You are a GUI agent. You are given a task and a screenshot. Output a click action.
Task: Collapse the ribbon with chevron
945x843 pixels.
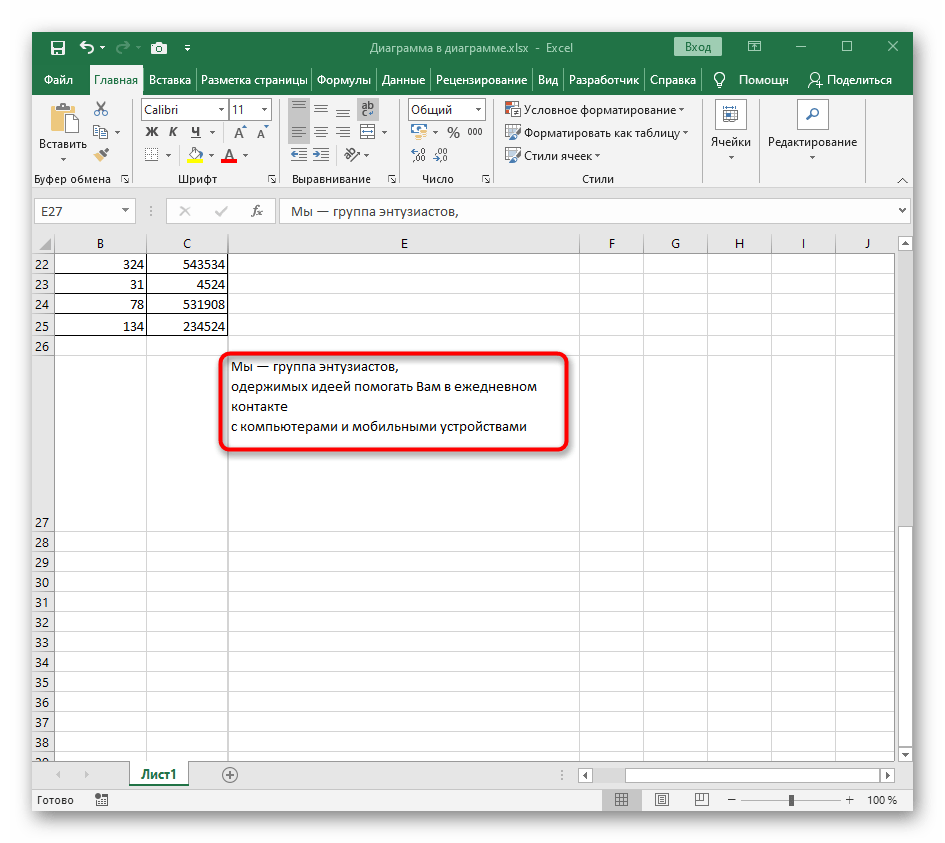point(902,180)
